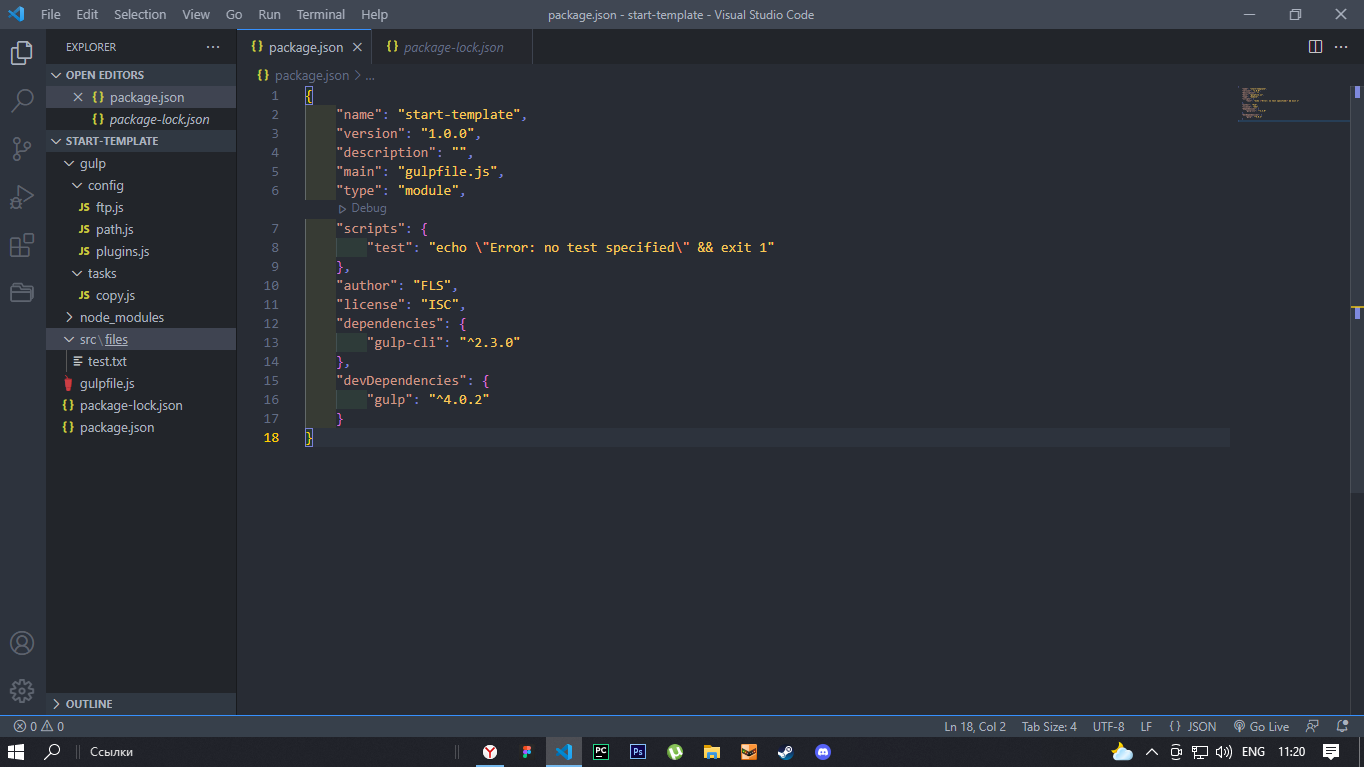The width and height of the screenshot is (1364, 767).
Task: Switch to the package-lock.json tab
Action: point(452,47)
